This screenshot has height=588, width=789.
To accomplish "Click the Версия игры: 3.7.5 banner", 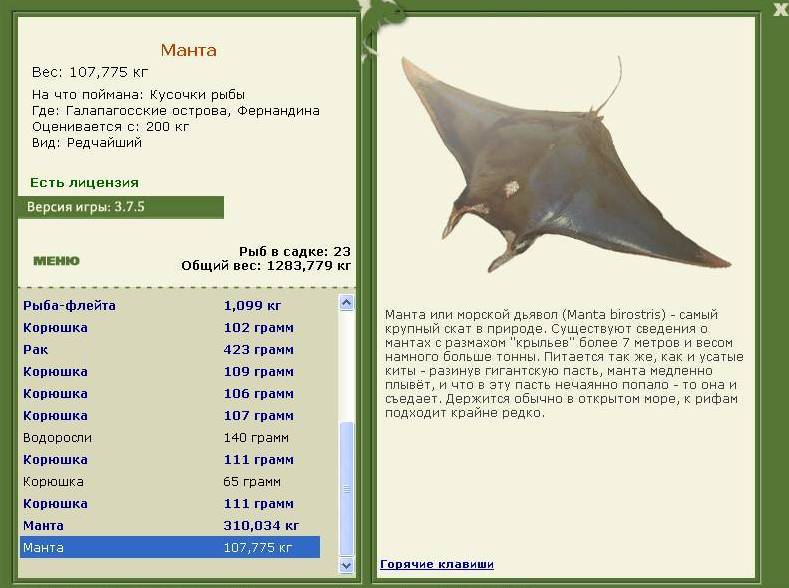I will click(x=121, y=207).
